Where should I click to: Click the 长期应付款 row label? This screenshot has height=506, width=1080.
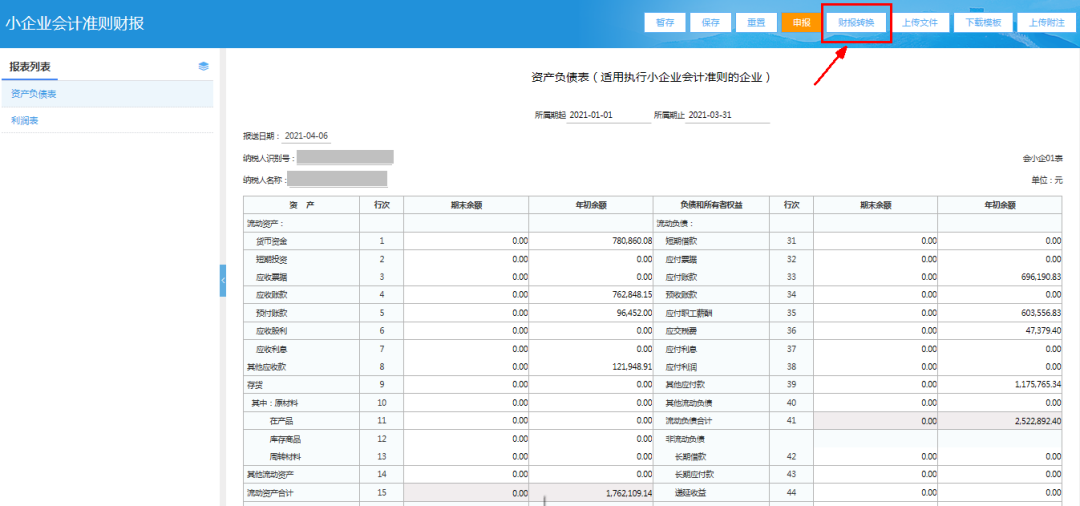(694, 474)
